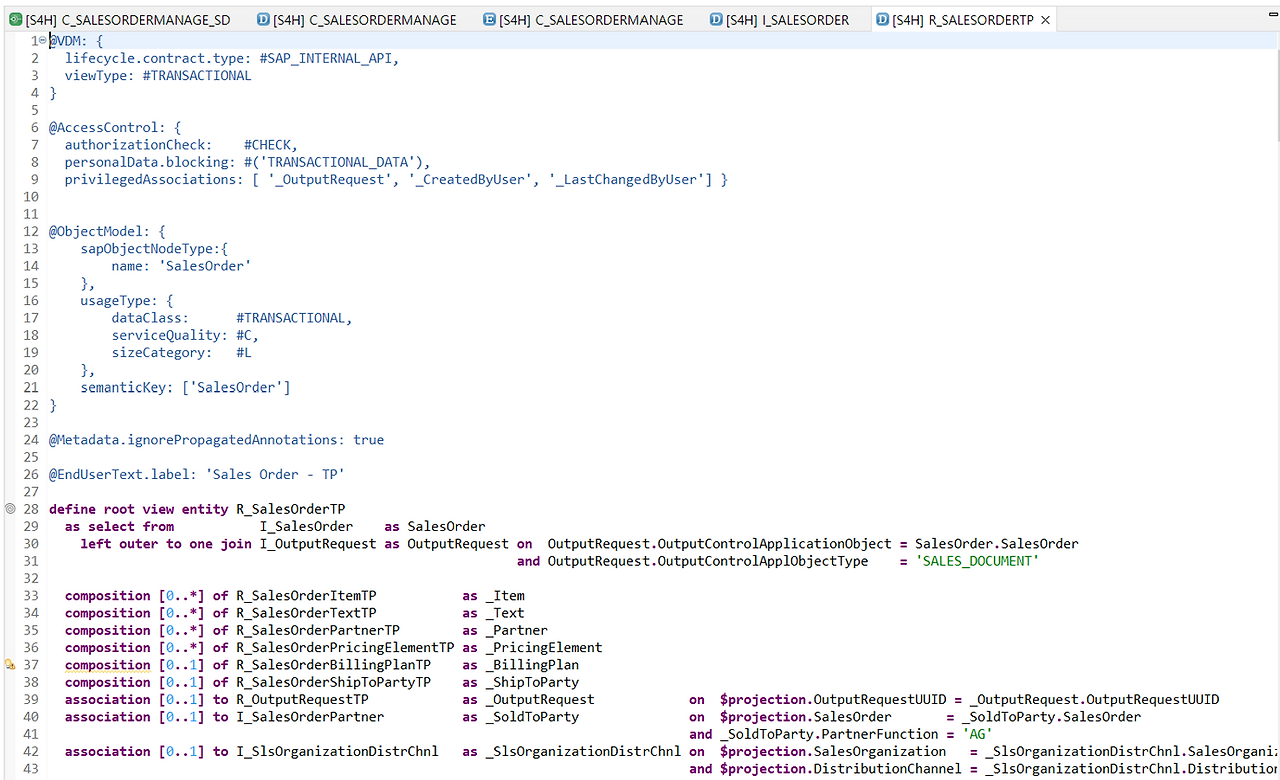1280x780 pixels.
Task: Click line number 26 in the gutter
Action: tap(30, 474)
